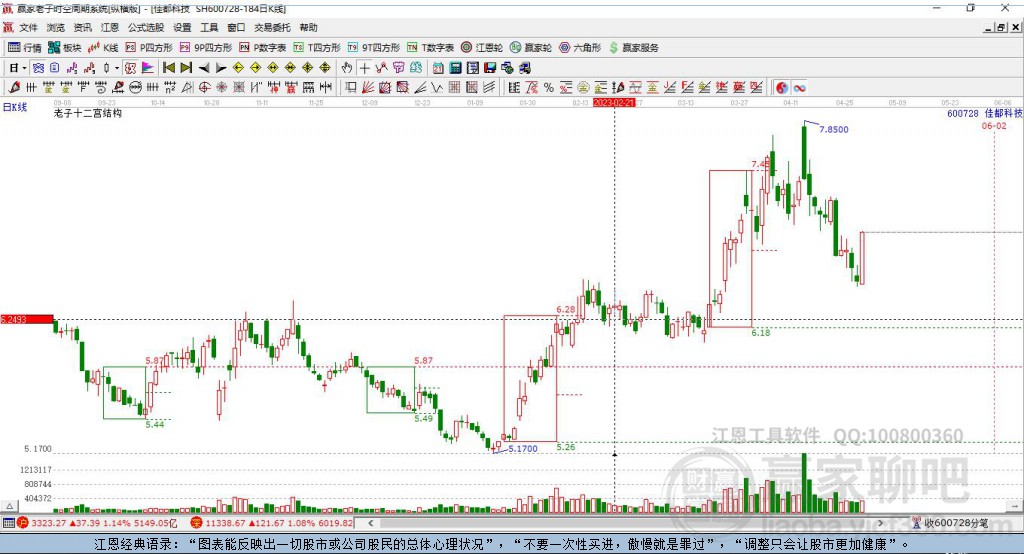Viewport: 1024px width, 554px height.
Task: Expand the candlestick style dropdown arrow
Action: pyautogui.click(x=117, y=68)
